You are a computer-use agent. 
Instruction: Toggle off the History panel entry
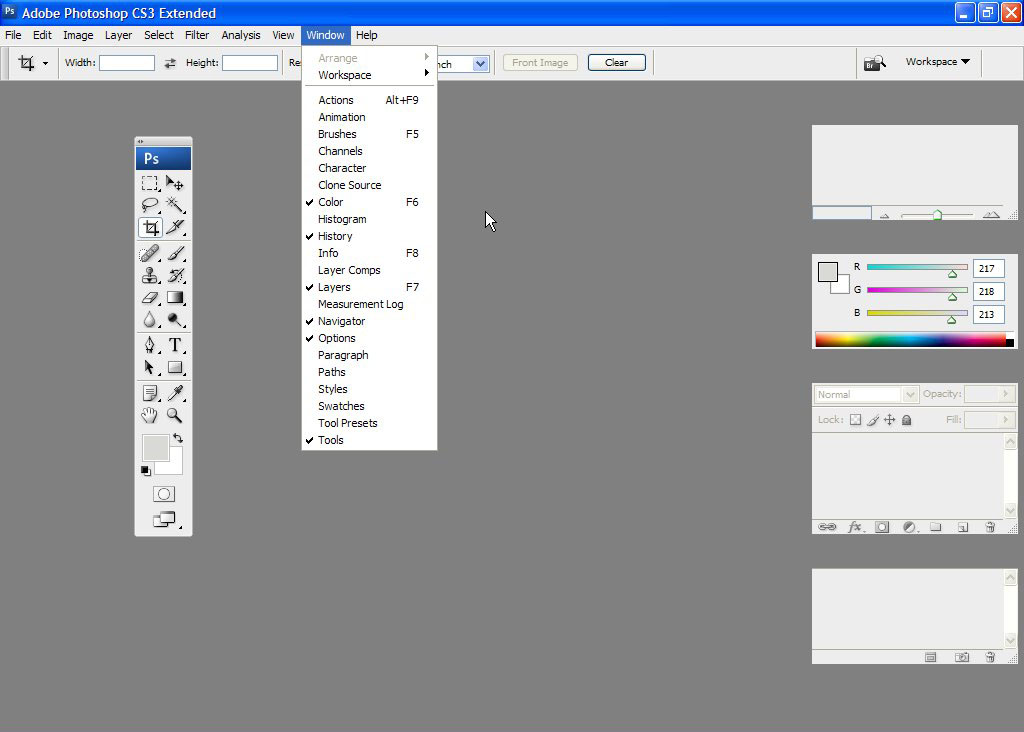pos(335,236)
